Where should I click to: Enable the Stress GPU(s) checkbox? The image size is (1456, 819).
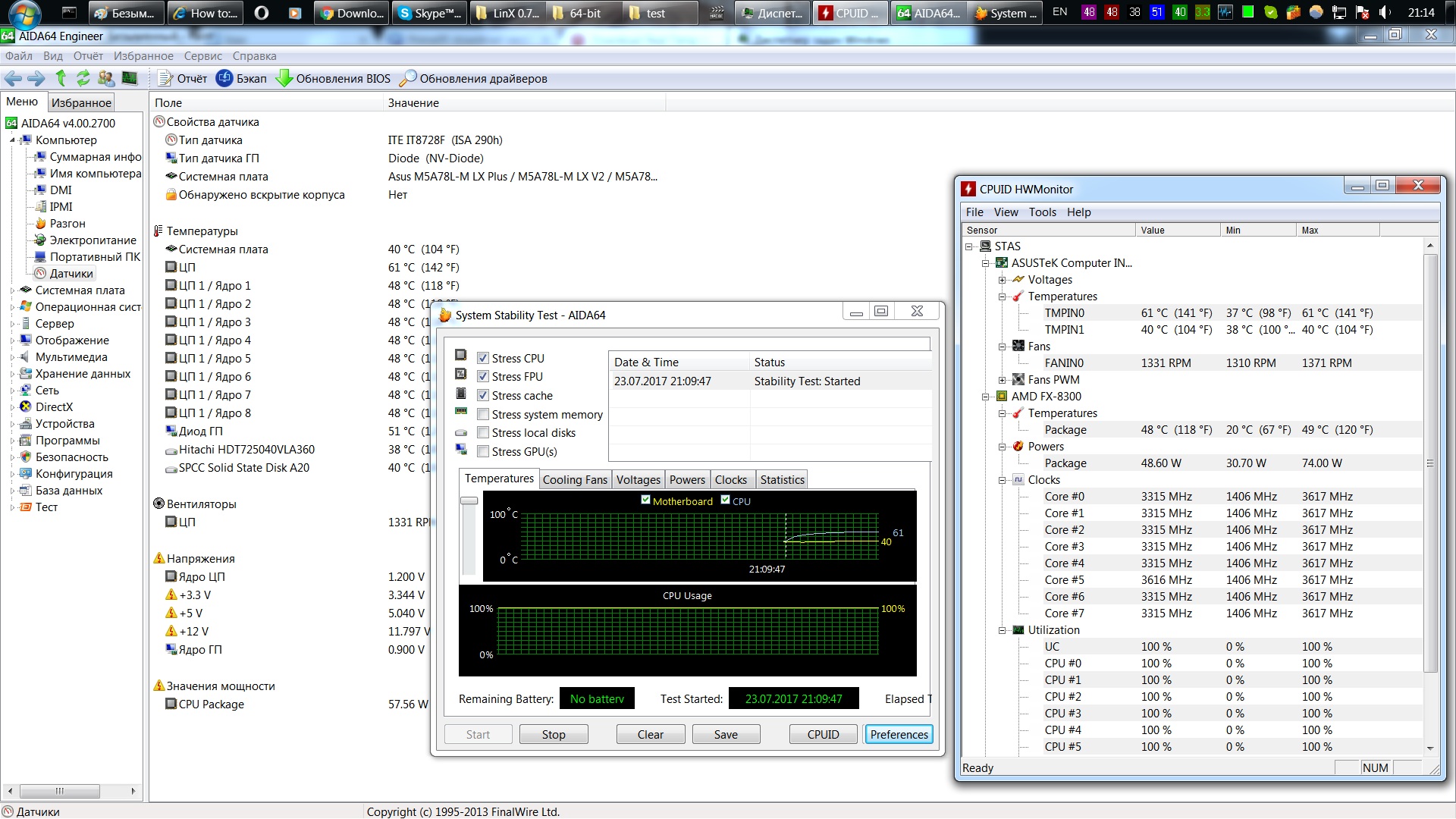pos(483,451)
